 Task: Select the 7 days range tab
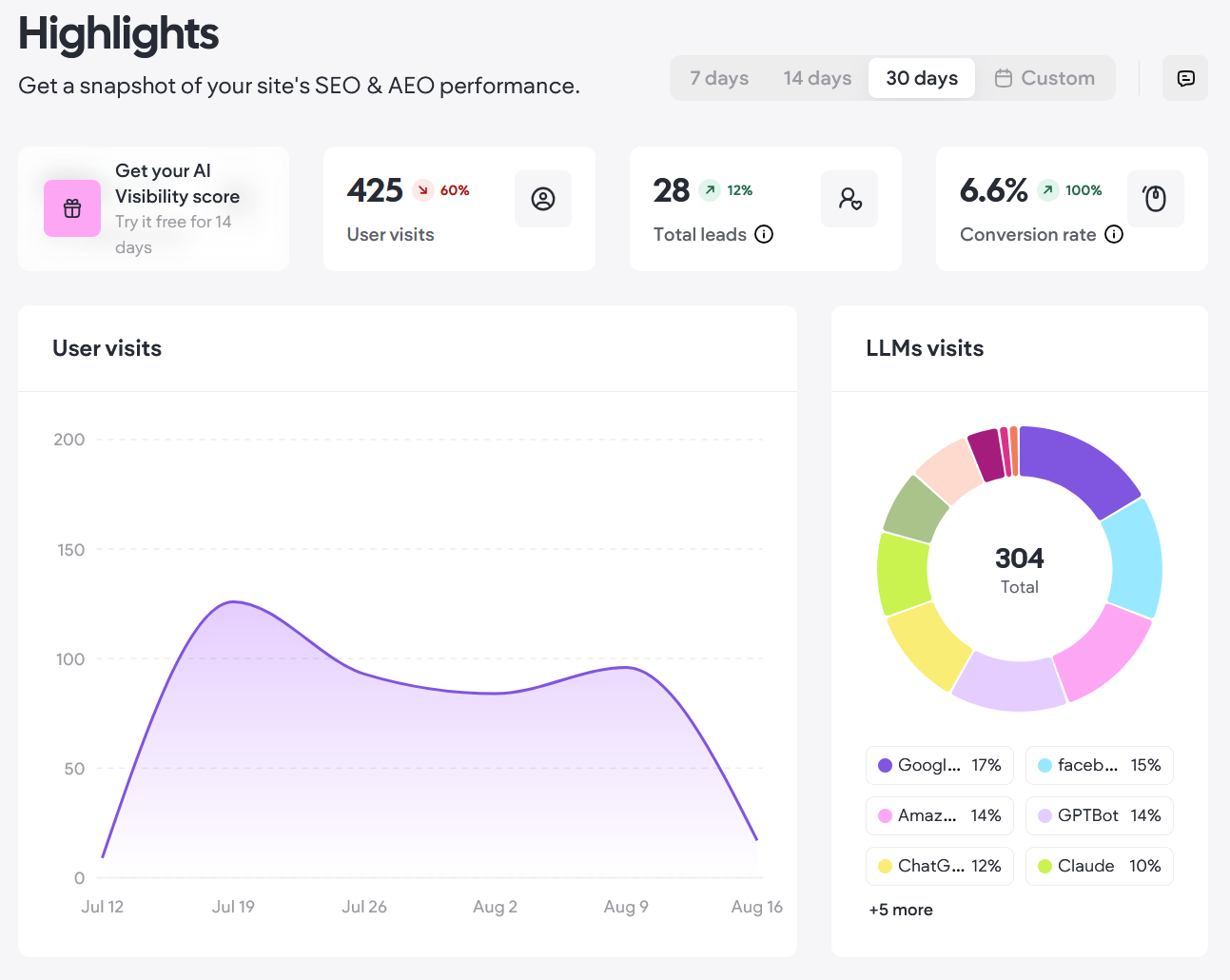click(719, 78)
